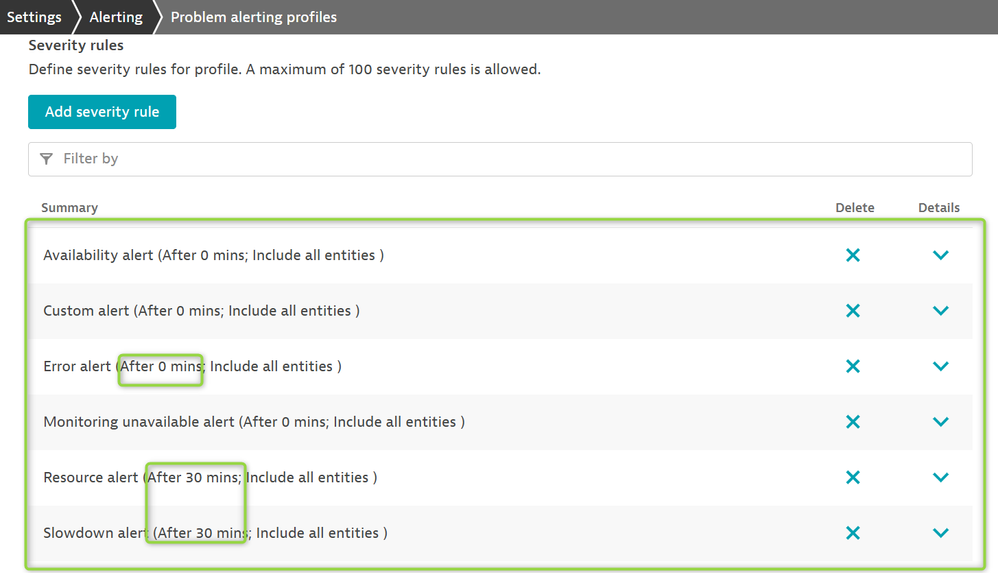Focus the Filter by input field
The width and height of the screenshot is (998, 573).
click(x=500, y=159)
